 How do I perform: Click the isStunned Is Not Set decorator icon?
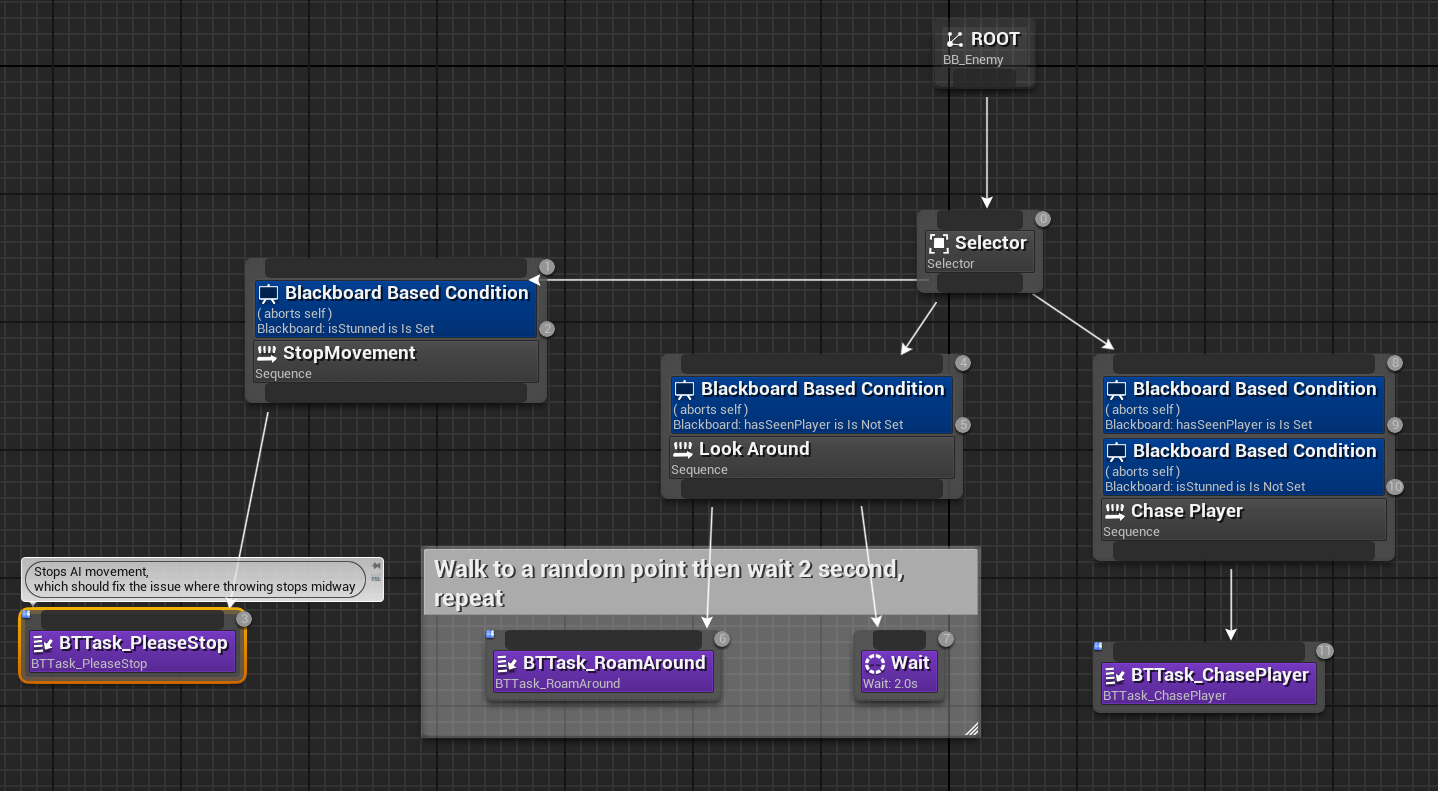[x=1116, y=452]
